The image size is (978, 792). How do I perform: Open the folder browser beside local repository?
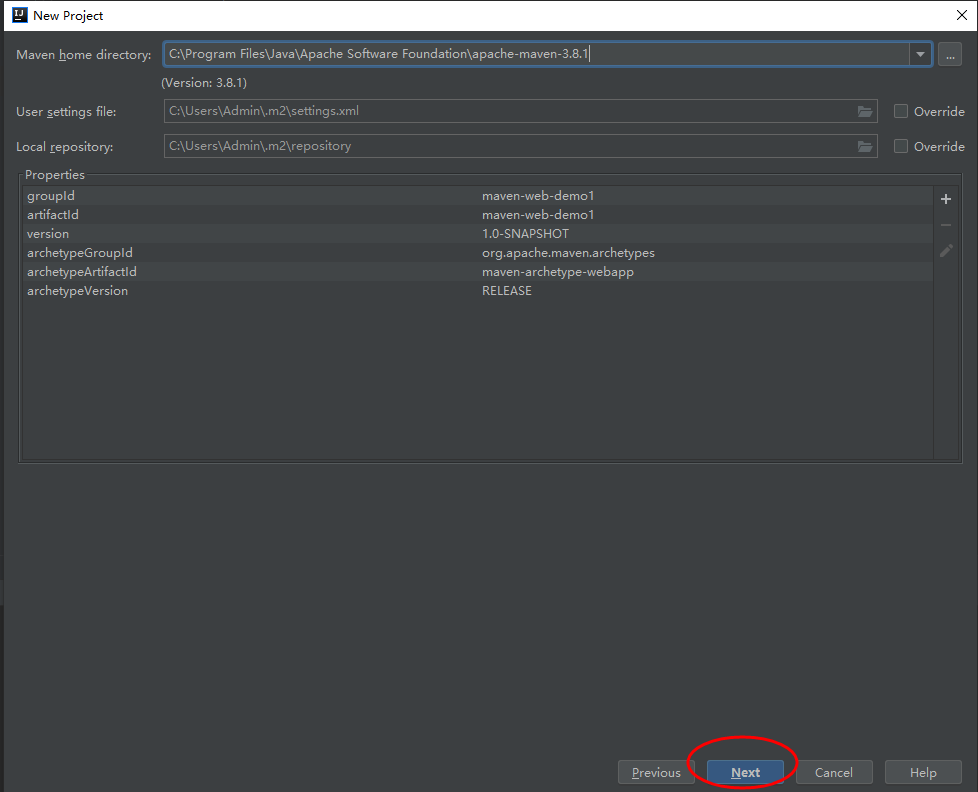(864, 146)
